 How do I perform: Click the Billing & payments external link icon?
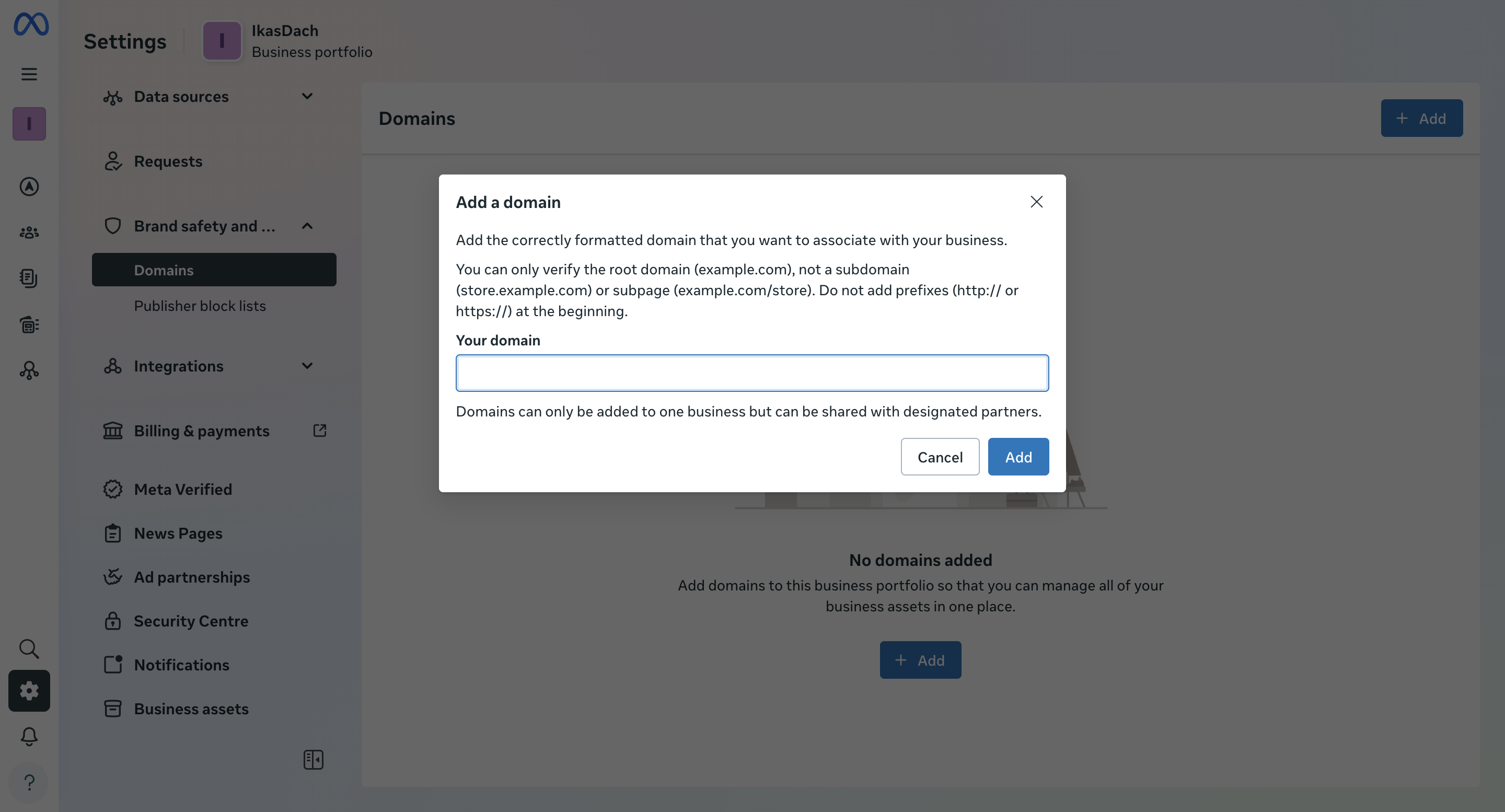pyautogui.click(x=320, y=431)
